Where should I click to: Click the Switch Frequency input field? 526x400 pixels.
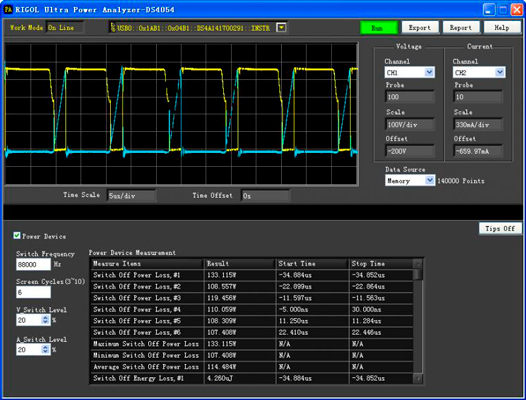pos(33,264)
